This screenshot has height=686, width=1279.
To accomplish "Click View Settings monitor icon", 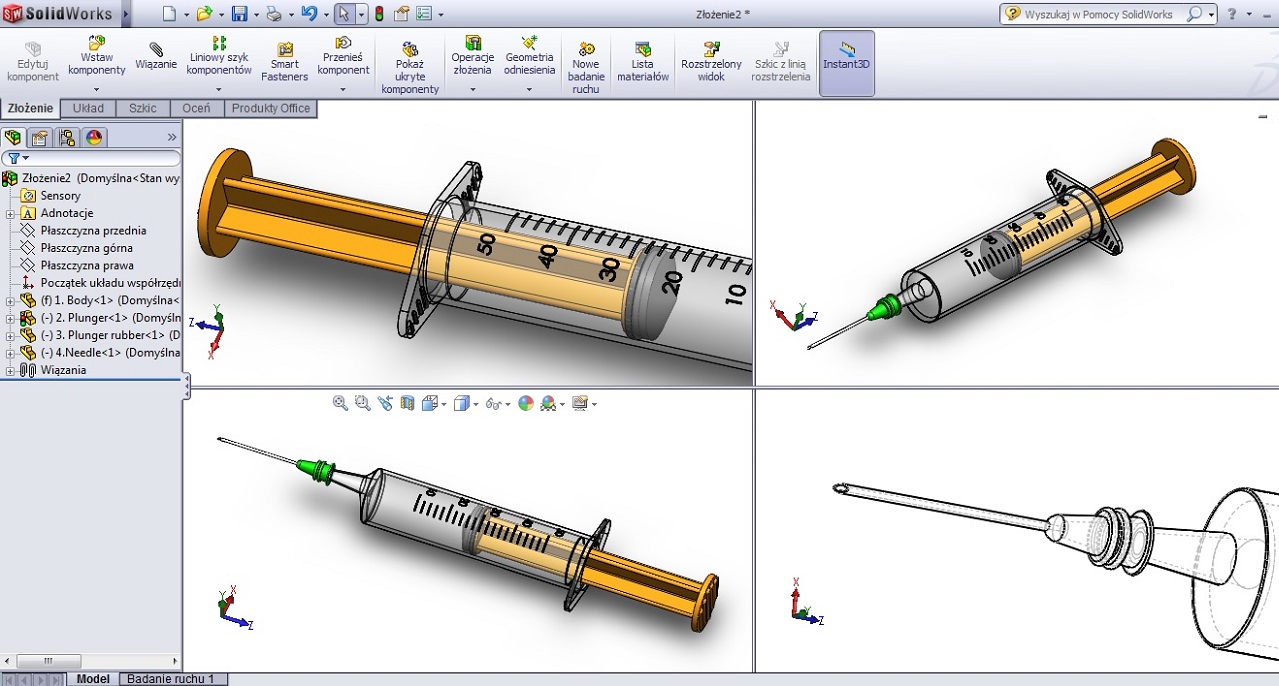I will (x=579, y=403).
